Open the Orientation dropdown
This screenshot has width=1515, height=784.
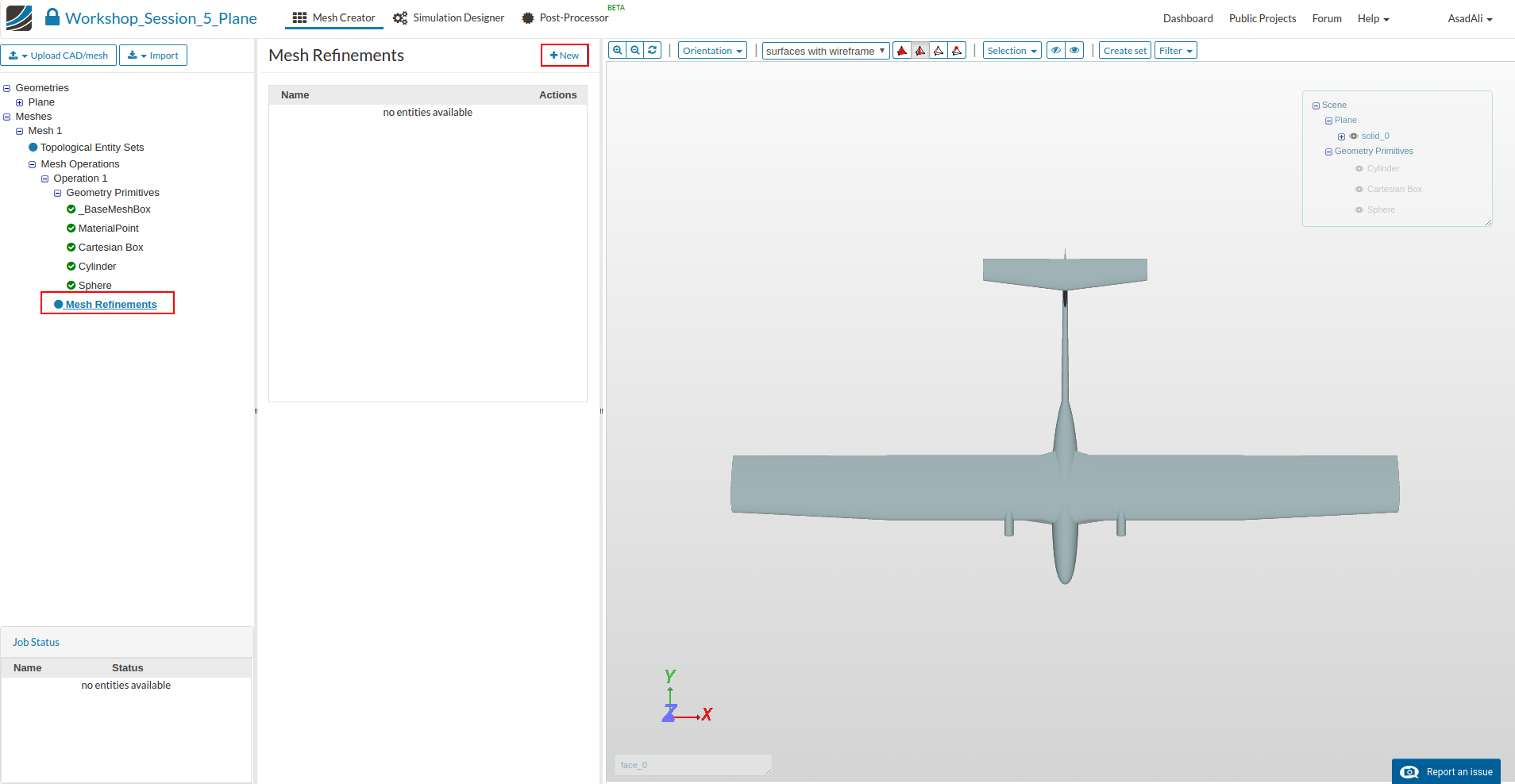(712, 51)
